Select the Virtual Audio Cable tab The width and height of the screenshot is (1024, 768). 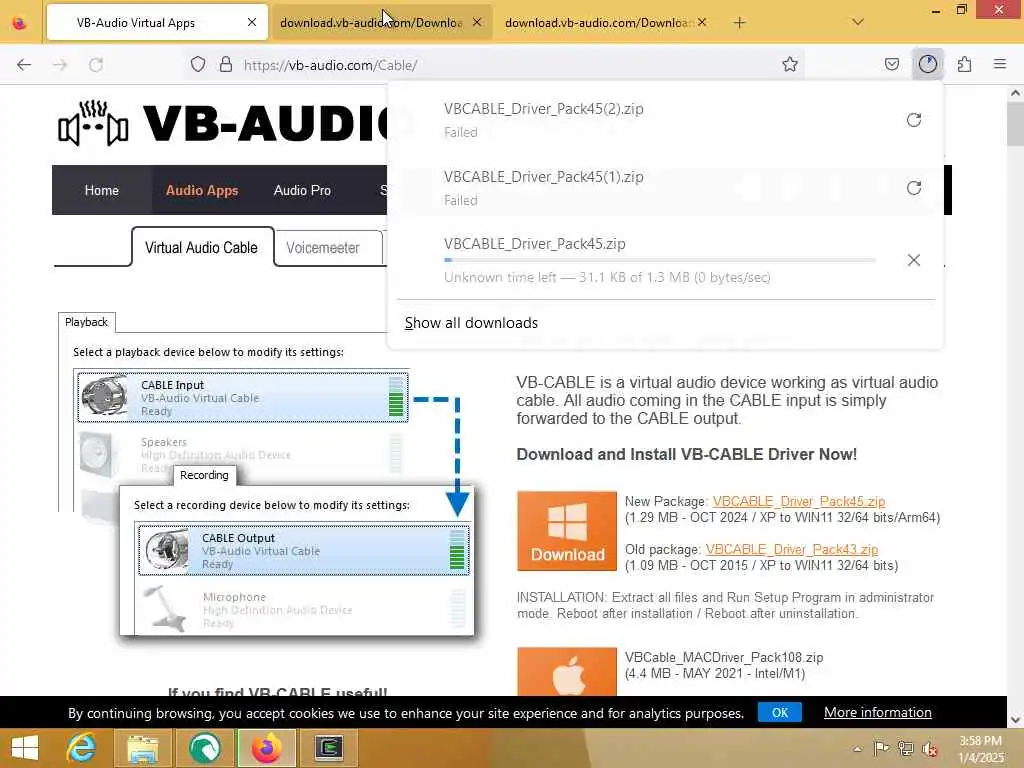coord(202,248)
